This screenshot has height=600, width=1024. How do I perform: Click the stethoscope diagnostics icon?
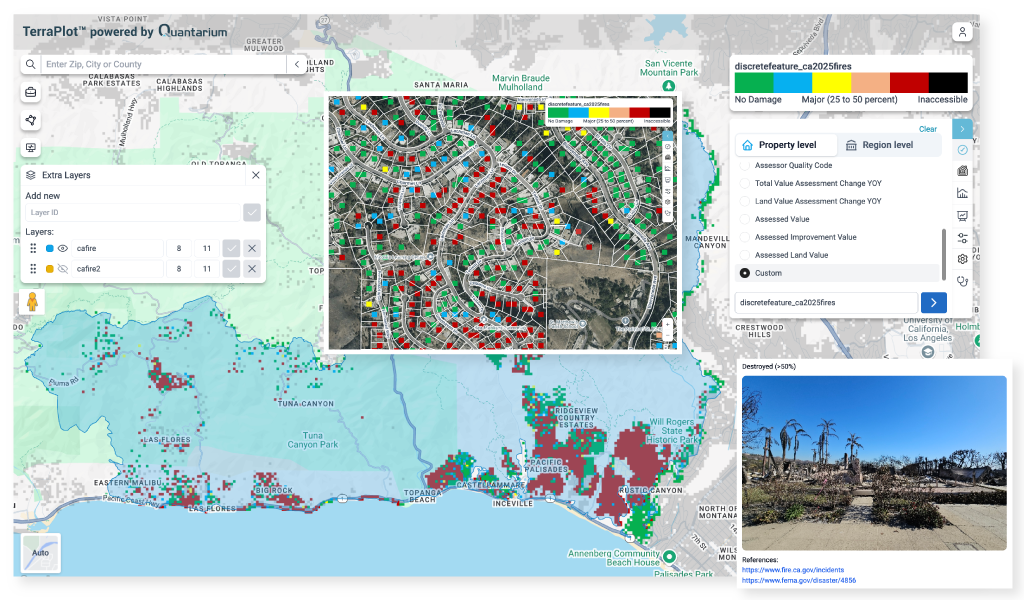point(963,281)
